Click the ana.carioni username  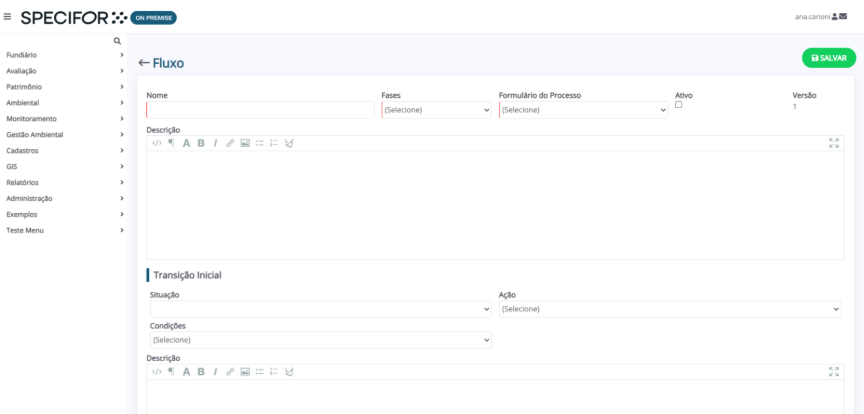(813, 17)
